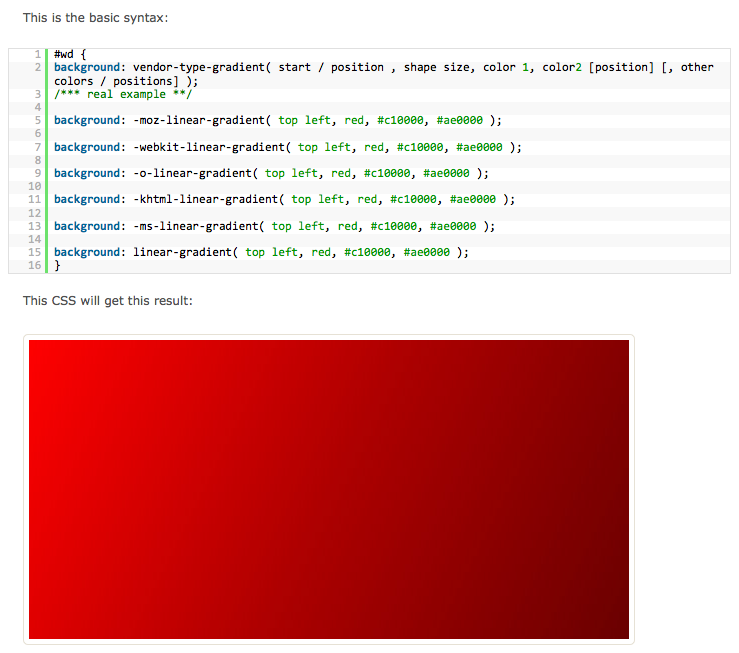Viewport: 739px width, 653px height.
Task: Click the -khtml-linear-gradient code line
Action: click(284, 199)
